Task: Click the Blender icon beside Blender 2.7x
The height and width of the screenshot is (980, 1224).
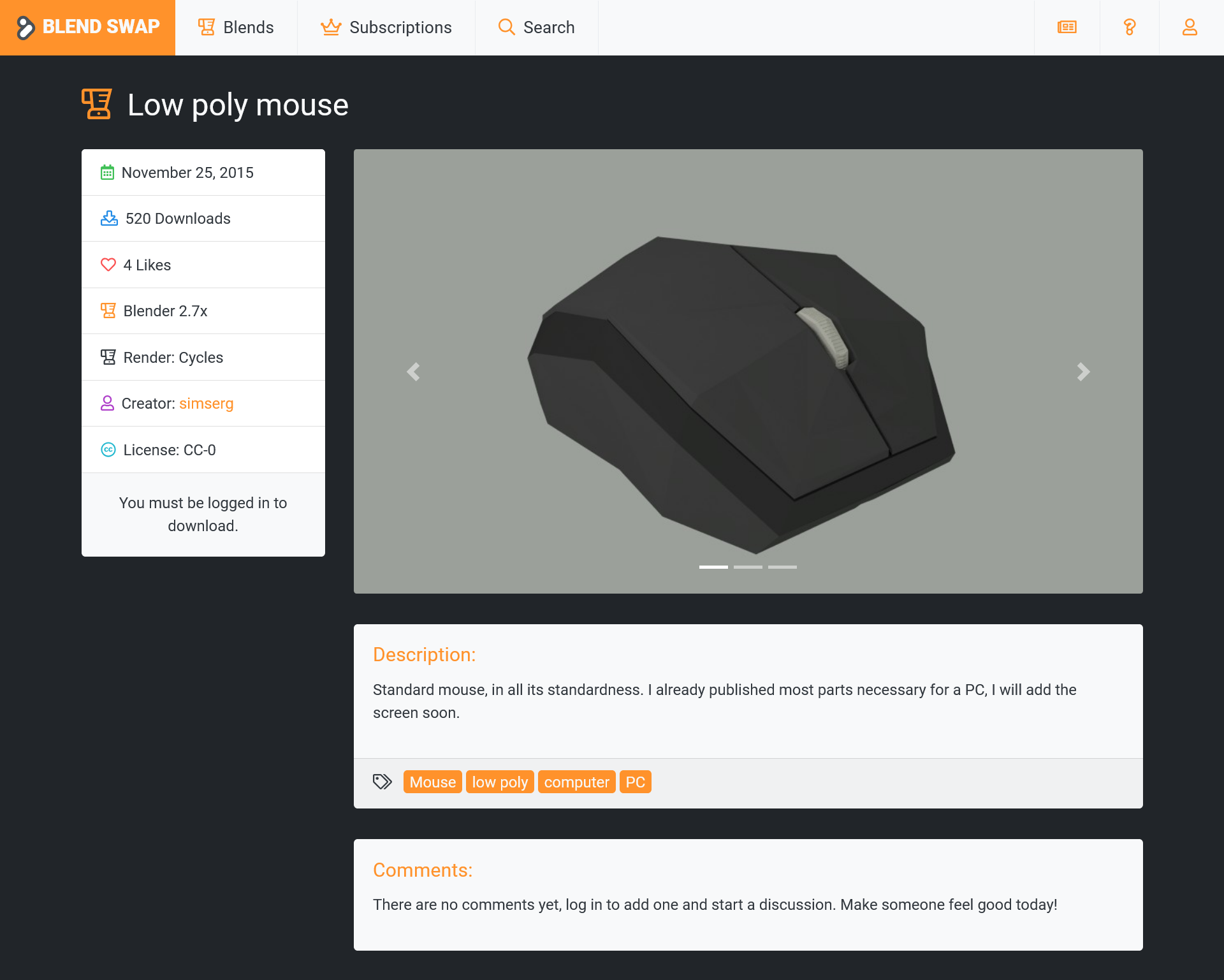Action: pos(108,311)
